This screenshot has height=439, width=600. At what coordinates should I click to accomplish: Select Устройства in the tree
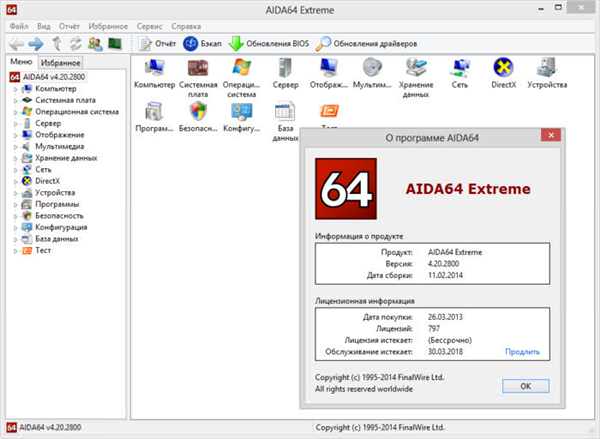pos(55,193)
